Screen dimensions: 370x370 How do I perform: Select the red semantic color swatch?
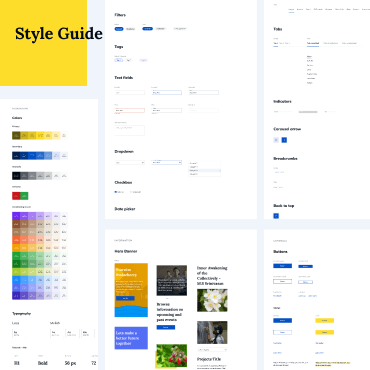click(16, 196)
